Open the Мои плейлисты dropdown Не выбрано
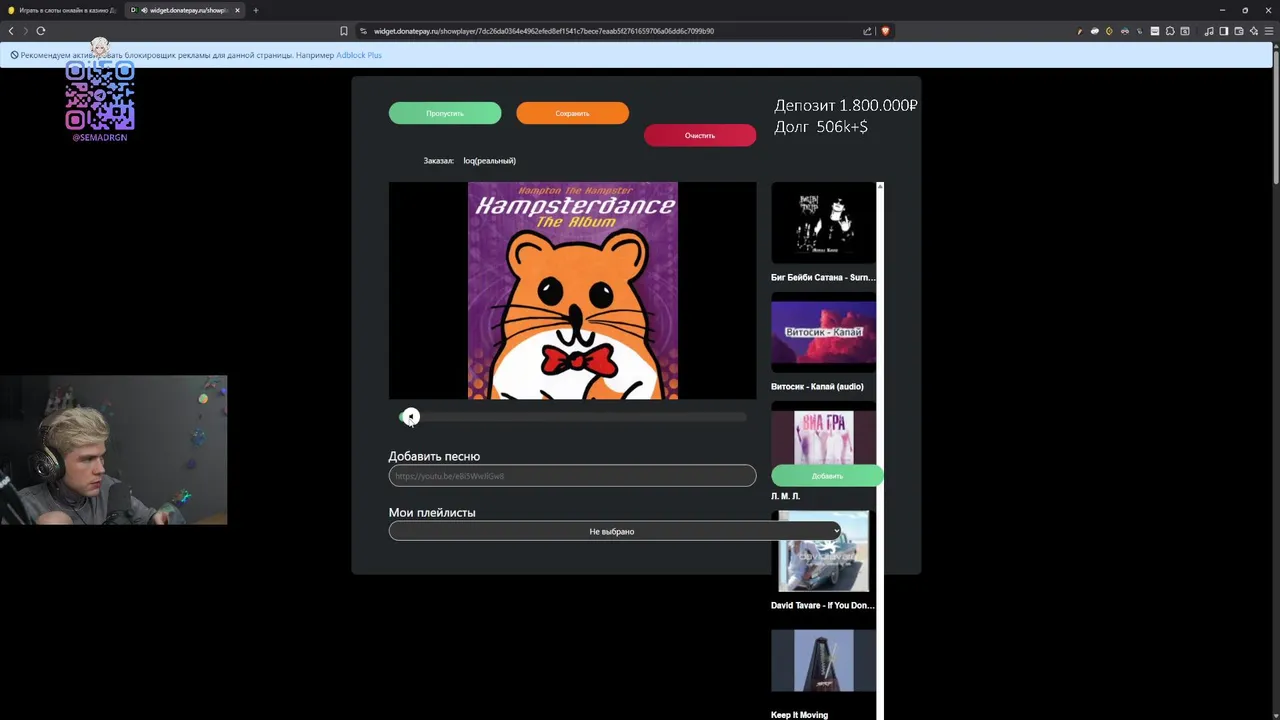1280x720 pixels. 615,531
